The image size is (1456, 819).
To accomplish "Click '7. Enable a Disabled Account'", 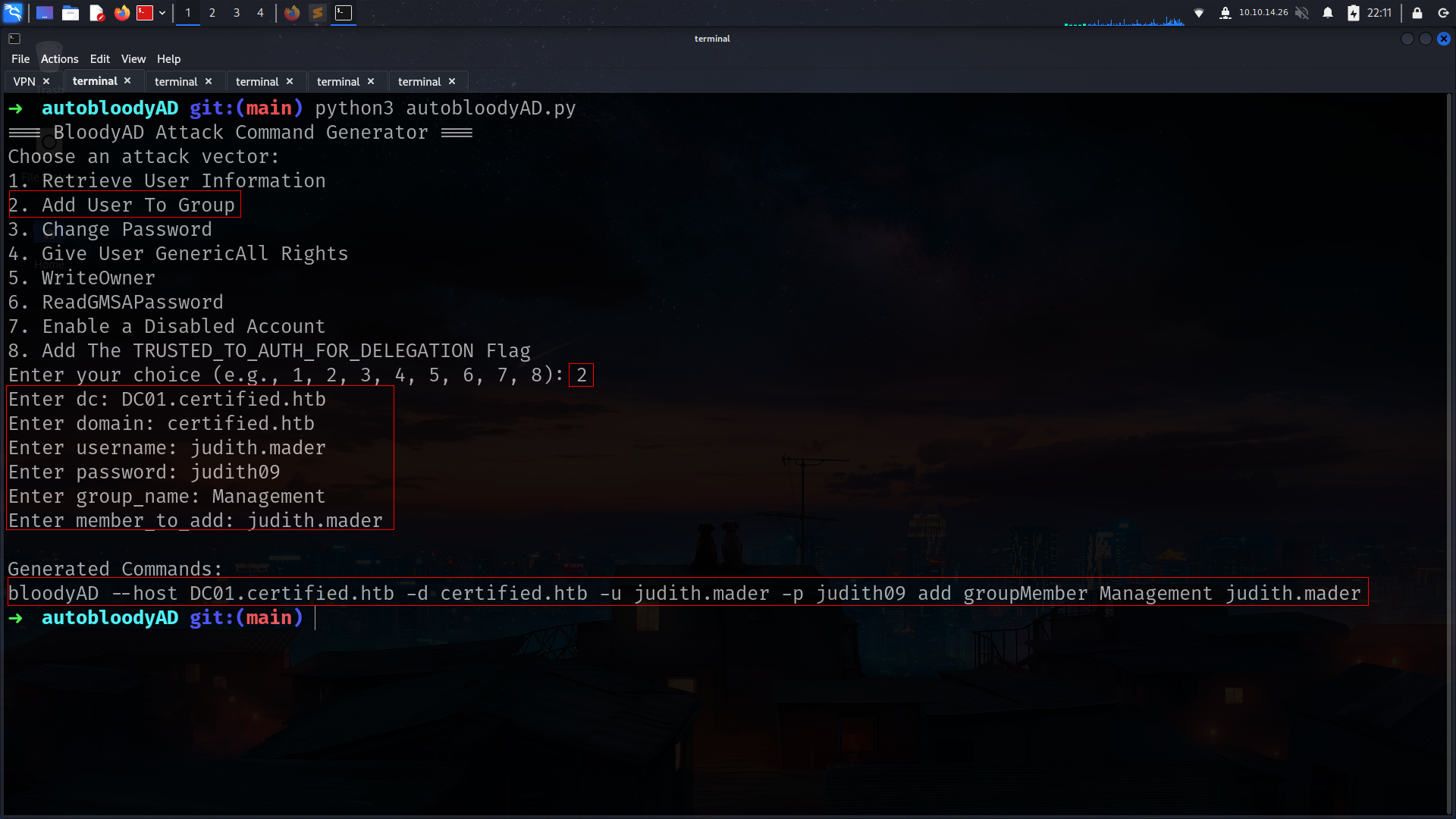I will 167,327.
